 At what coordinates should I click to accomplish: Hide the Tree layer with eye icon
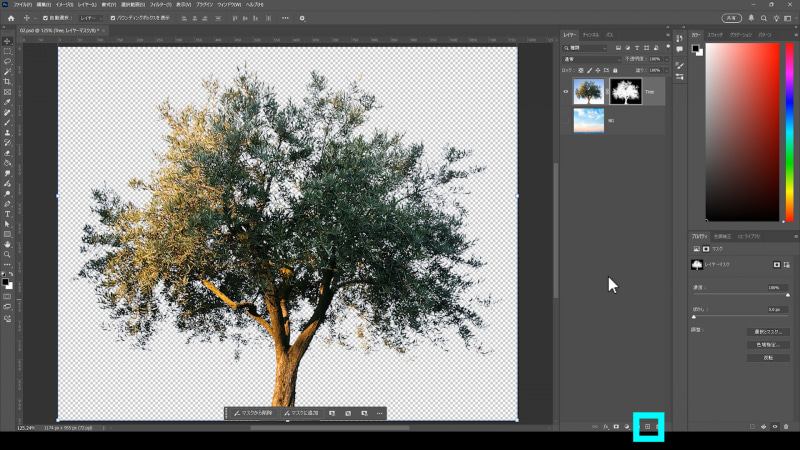(566, 92)
